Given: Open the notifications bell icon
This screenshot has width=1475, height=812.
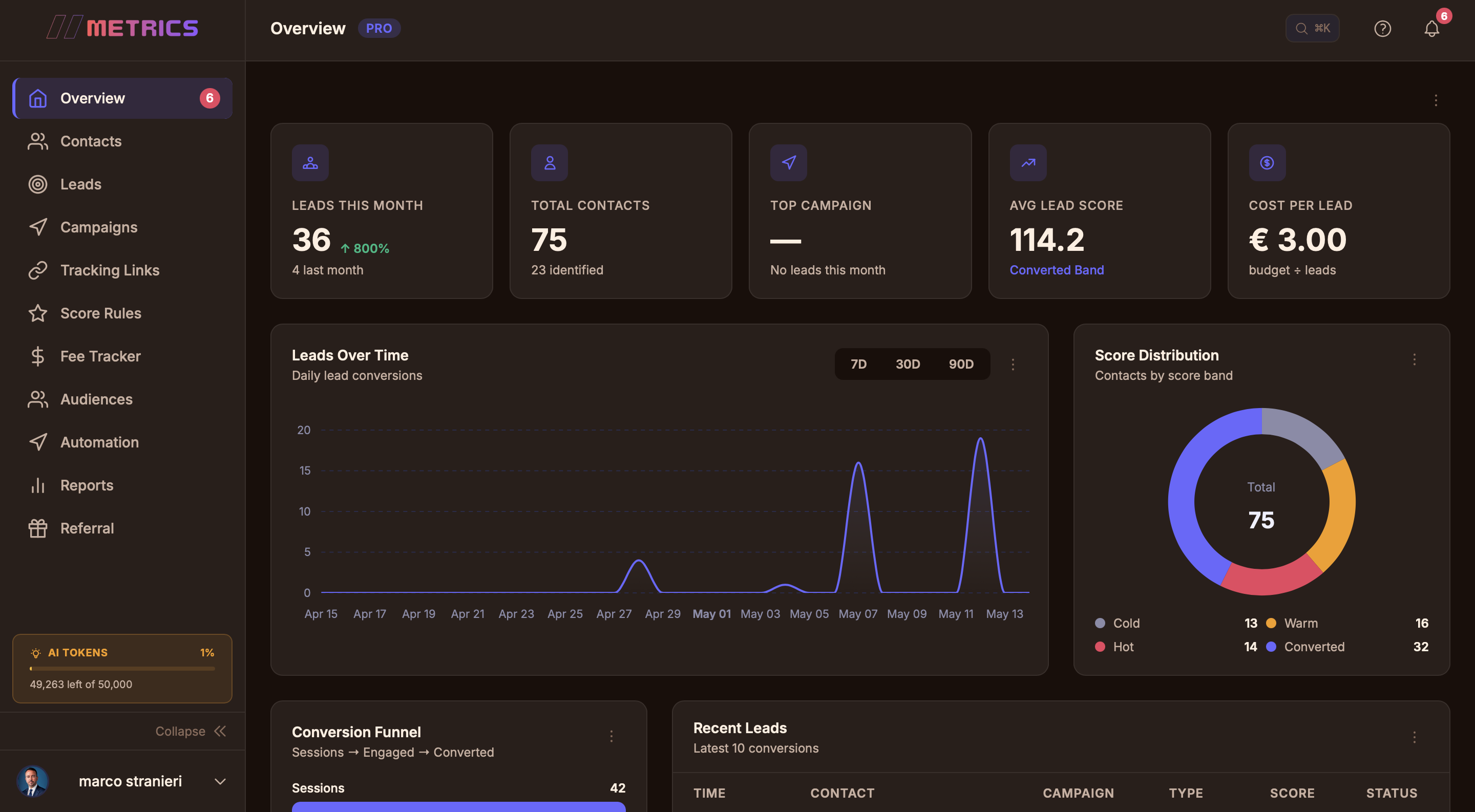Looking at the screenshot, I should point(1431,29).
